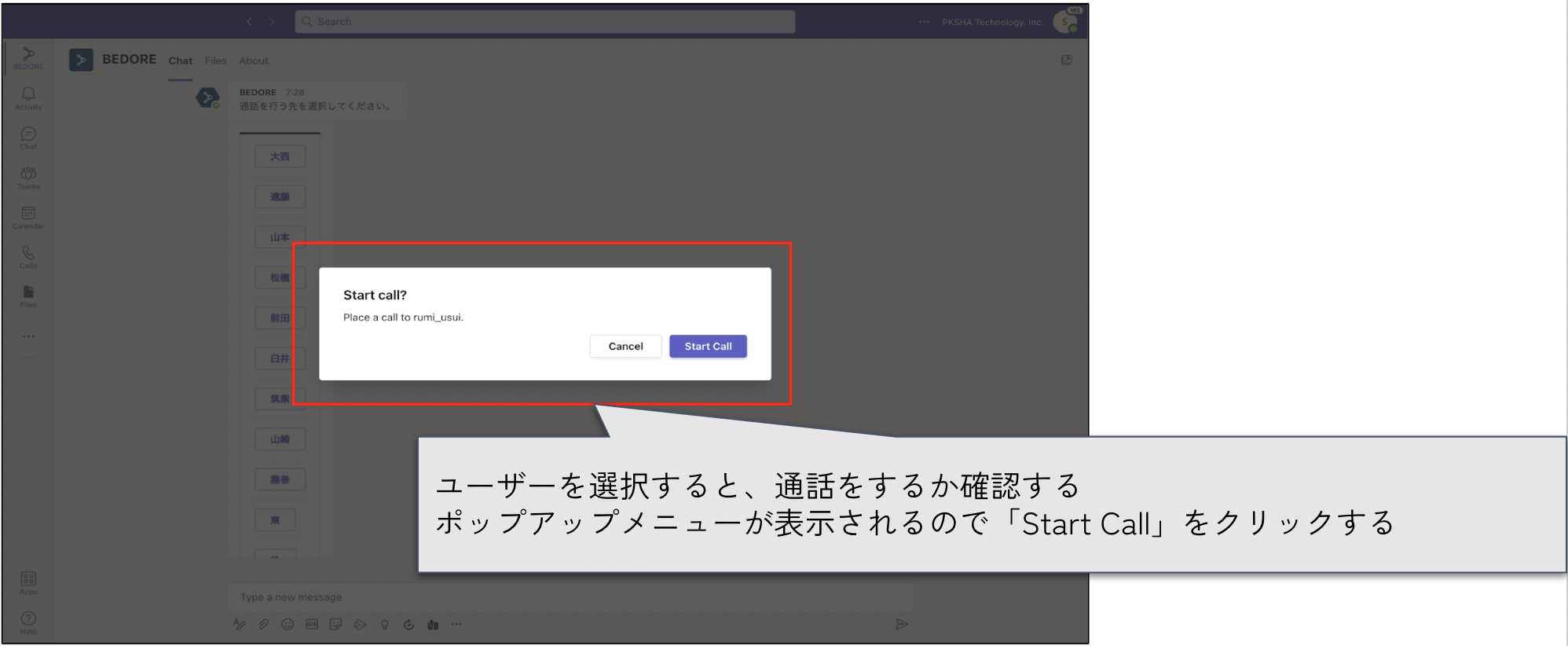1568x646 pixels.
Task: Open the Praise badge icon
Action: [x=385, y=625]
